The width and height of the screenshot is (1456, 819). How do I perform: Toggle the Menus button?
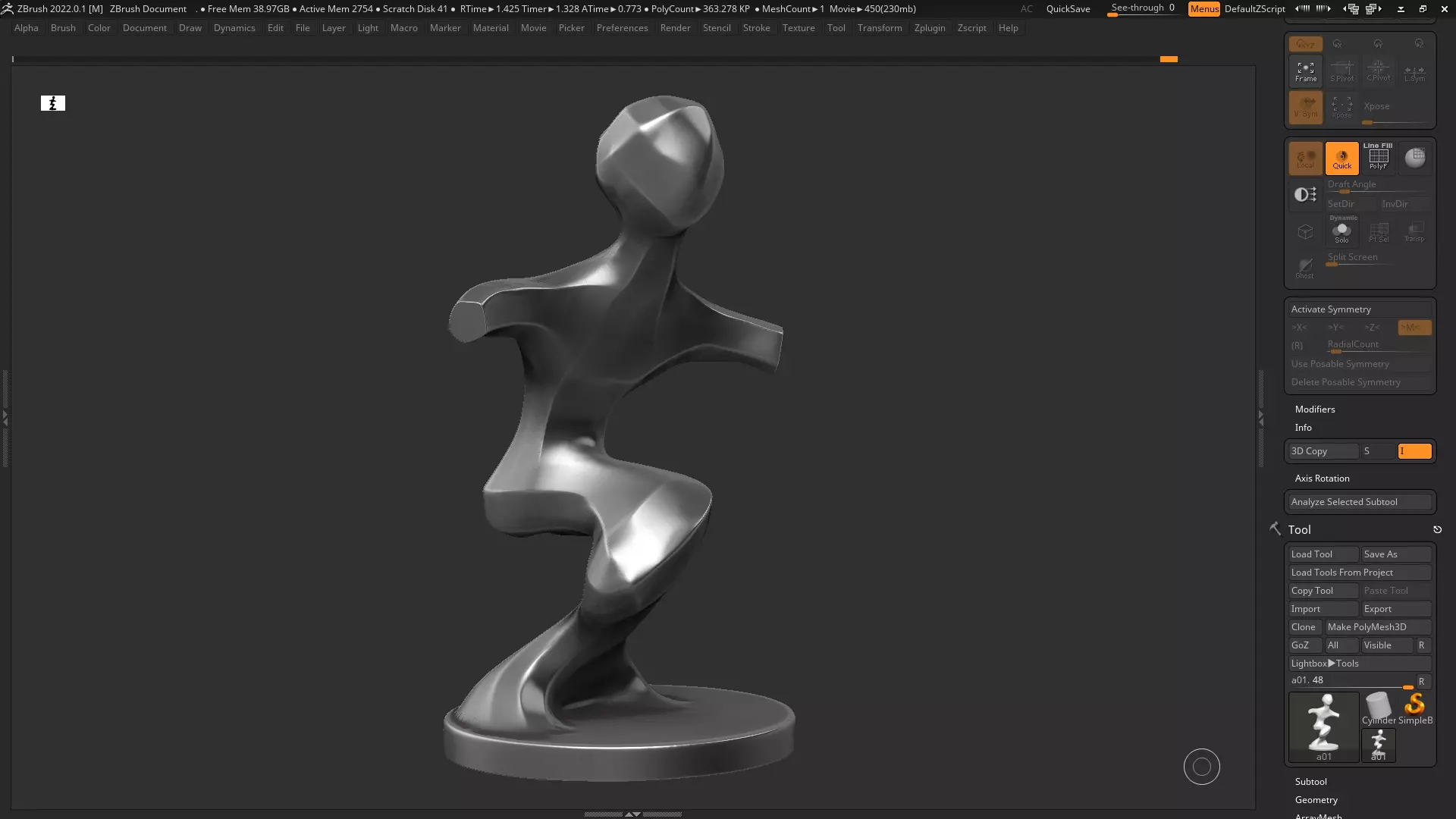coord(1204,9)
